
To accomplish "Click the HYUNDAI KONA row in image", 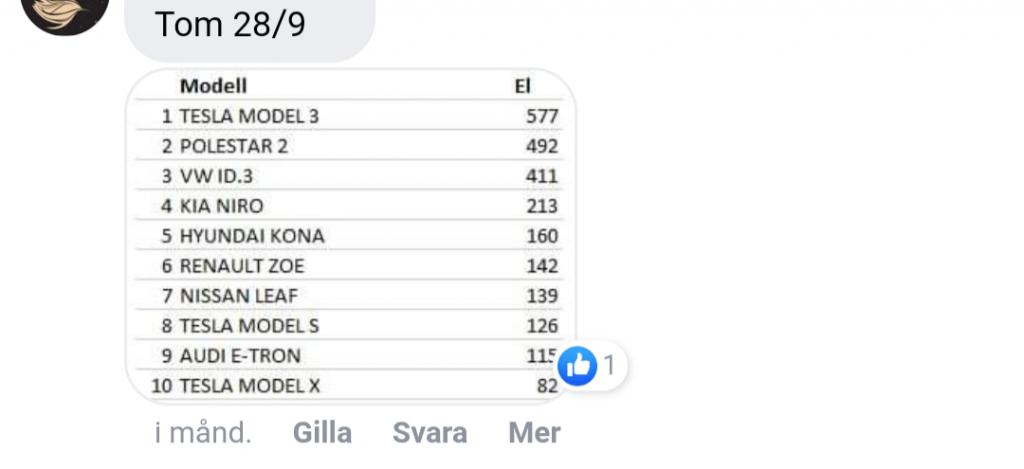I will coord(349,236).
